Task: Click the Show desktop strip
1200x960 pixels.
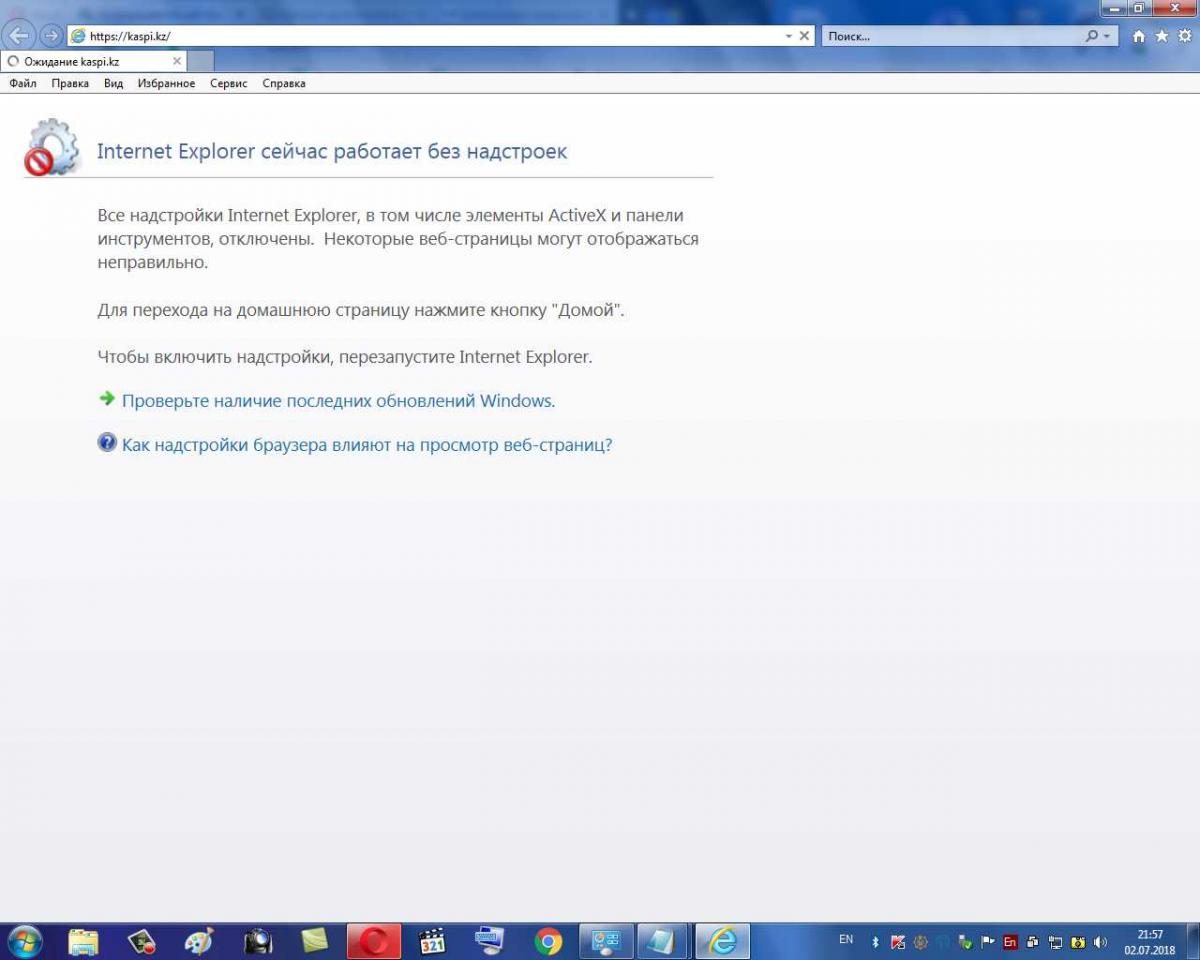Action: tap(1193, 942)
